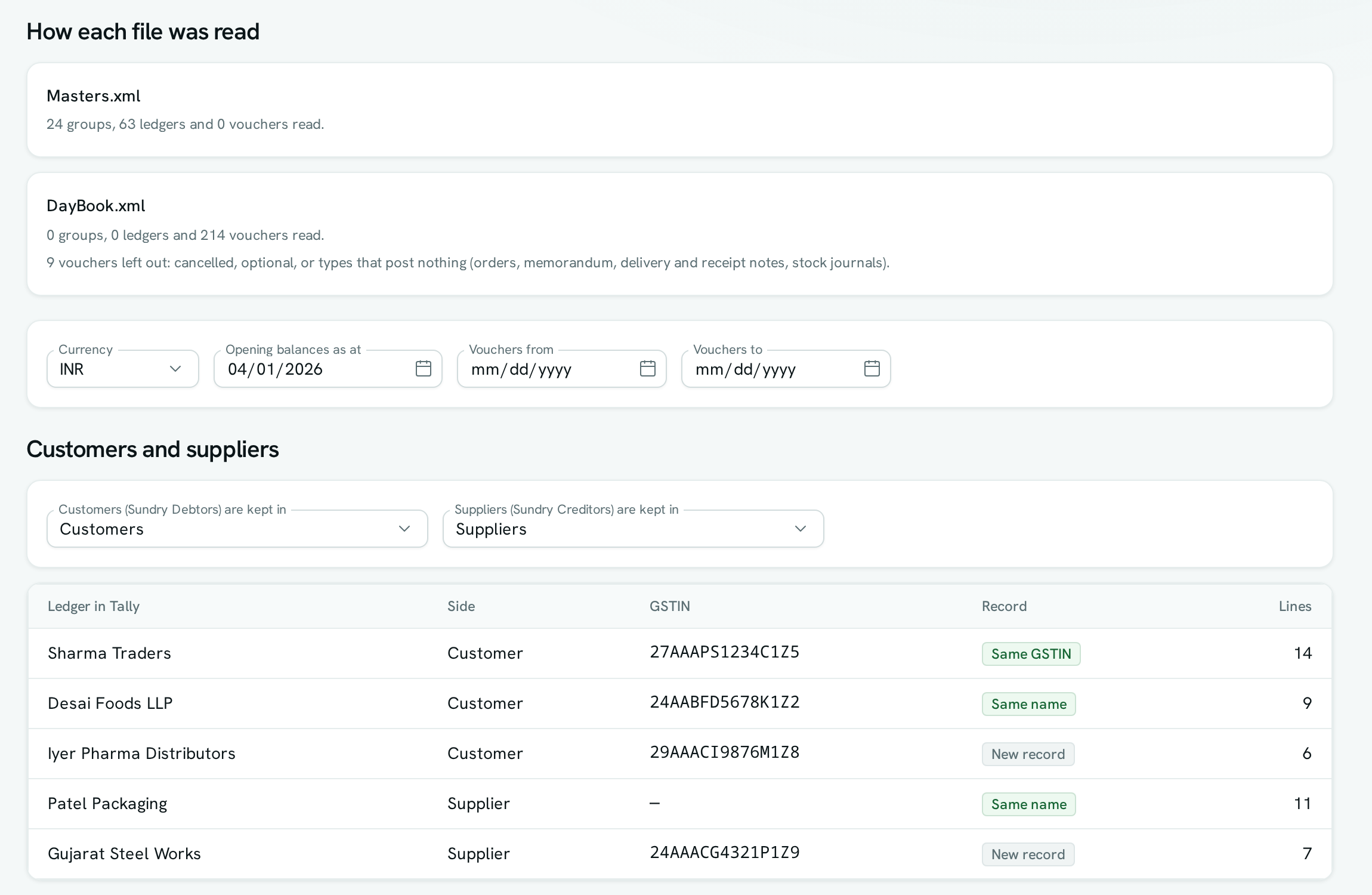Click the Lines count 11 for Patel Packaging

pos(1303,804)
